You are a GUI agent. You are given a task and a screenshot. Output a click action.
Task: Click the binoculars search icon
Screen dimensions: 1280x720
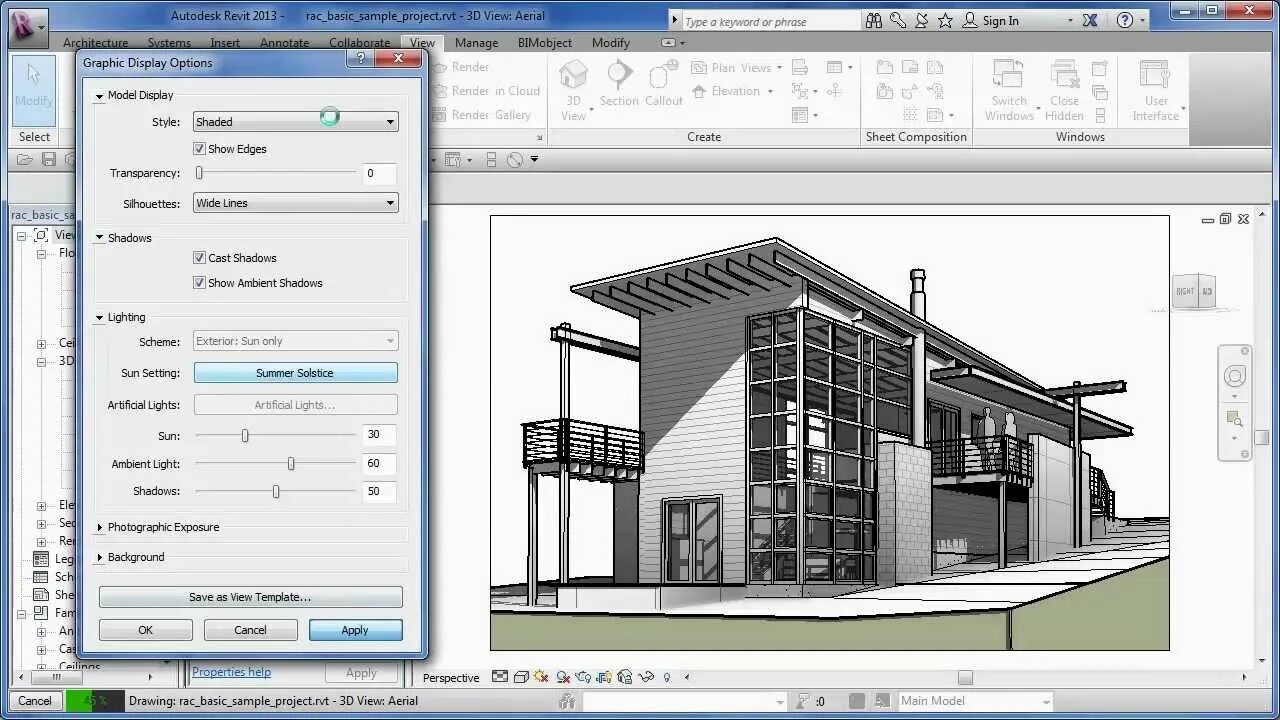874,20
